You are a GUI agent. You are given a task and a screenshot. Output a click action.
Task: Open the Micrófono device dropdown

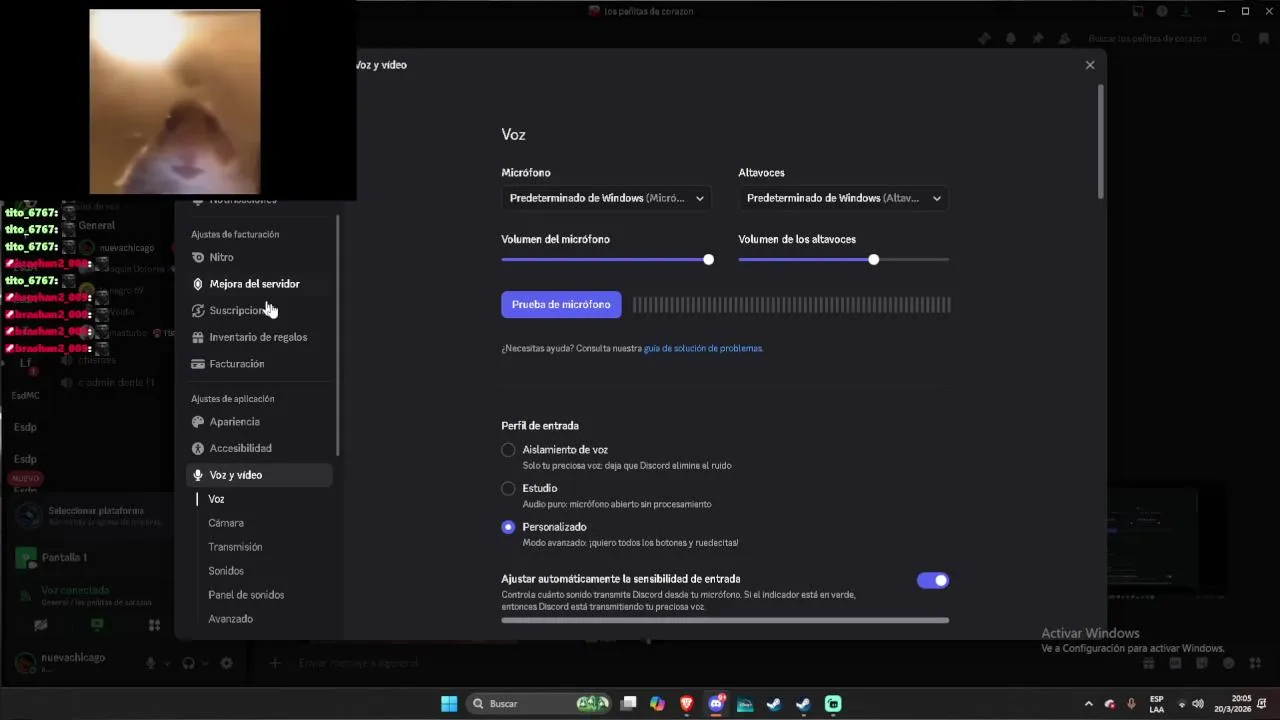[x=606, y=198]
